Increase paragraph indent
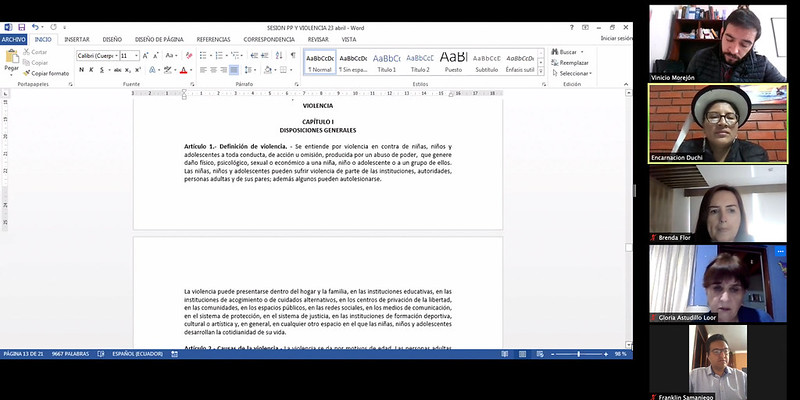Viewport: 800px width, 400px height. coord(265,55)
